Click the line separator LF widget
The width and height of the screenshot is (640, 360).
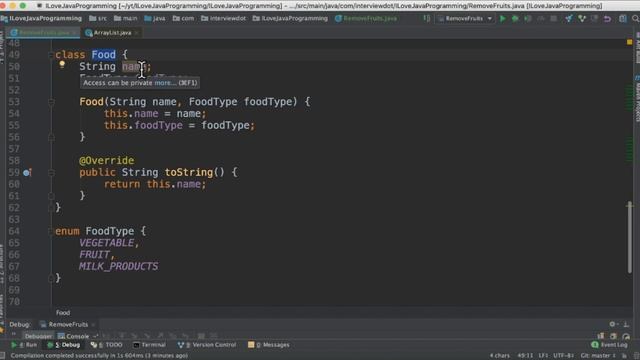[543, 356]
